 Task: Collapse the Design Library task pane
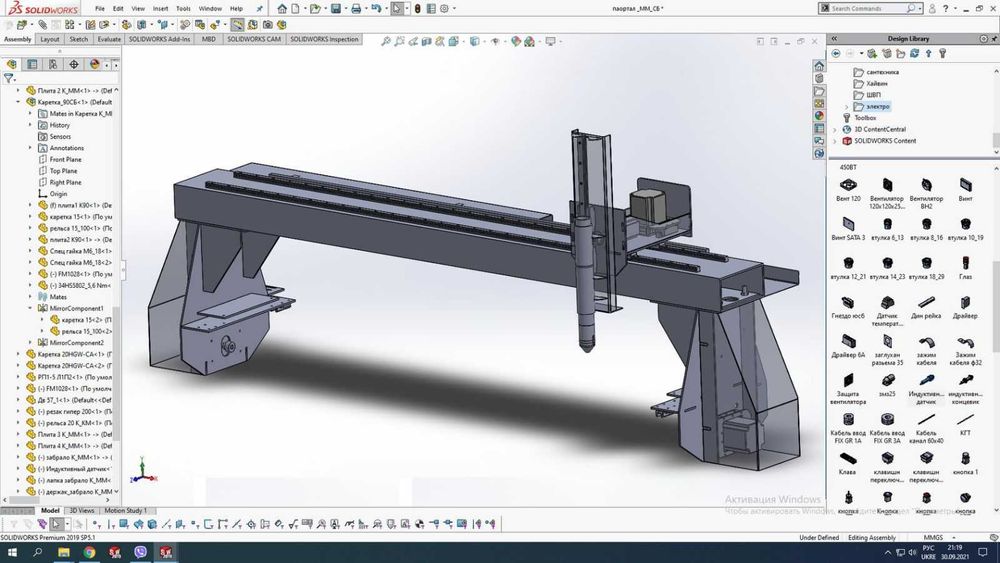[x=833, y=39]
